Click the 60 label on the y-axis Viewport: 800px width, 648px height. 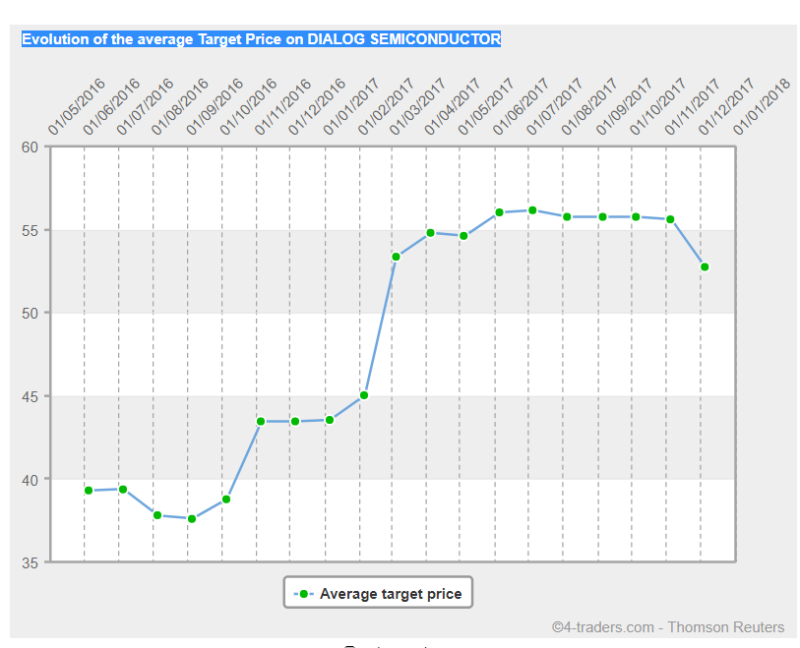coord(30,147)
